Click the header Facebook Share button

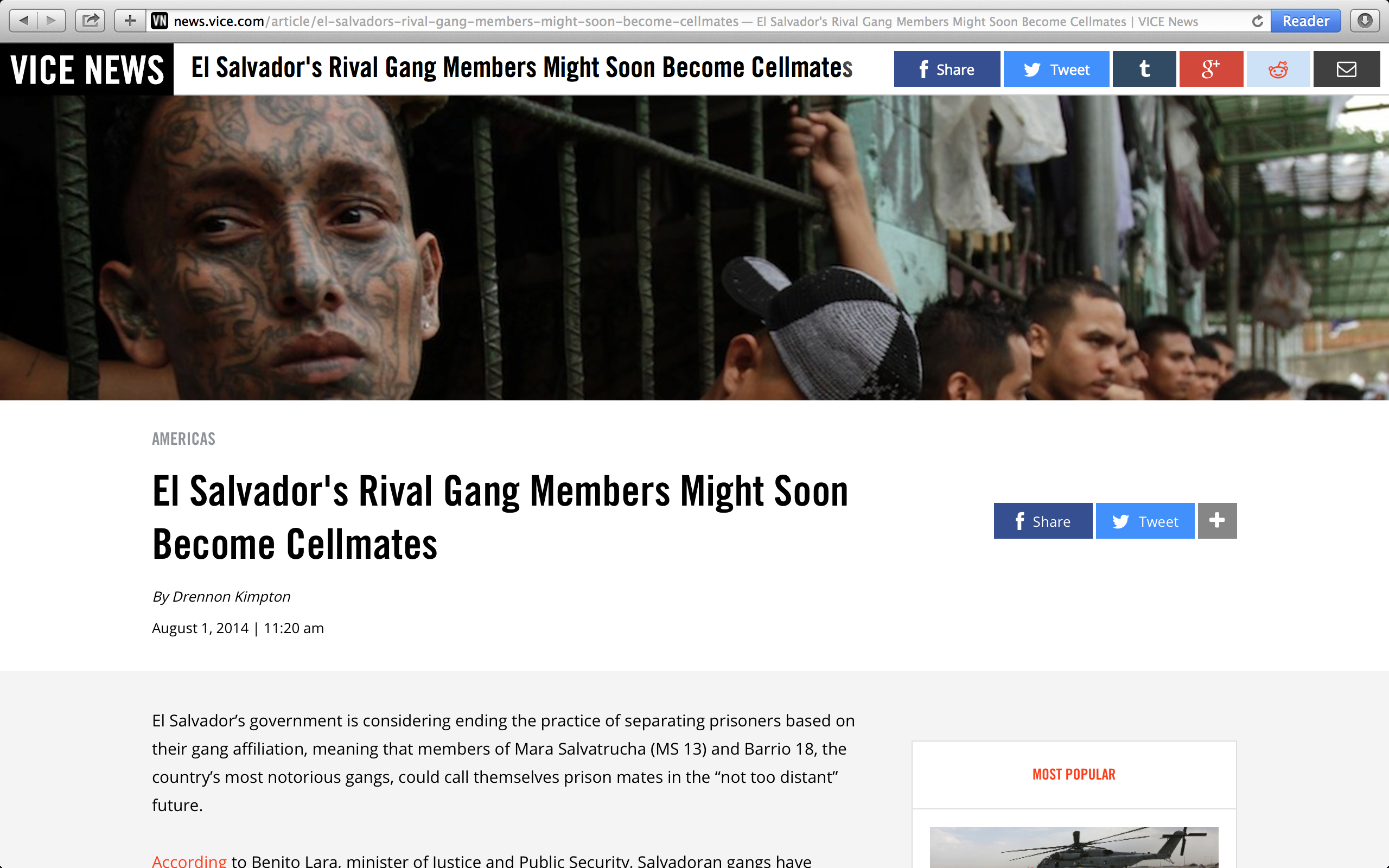pyautogui.click(x=947, y=69)
